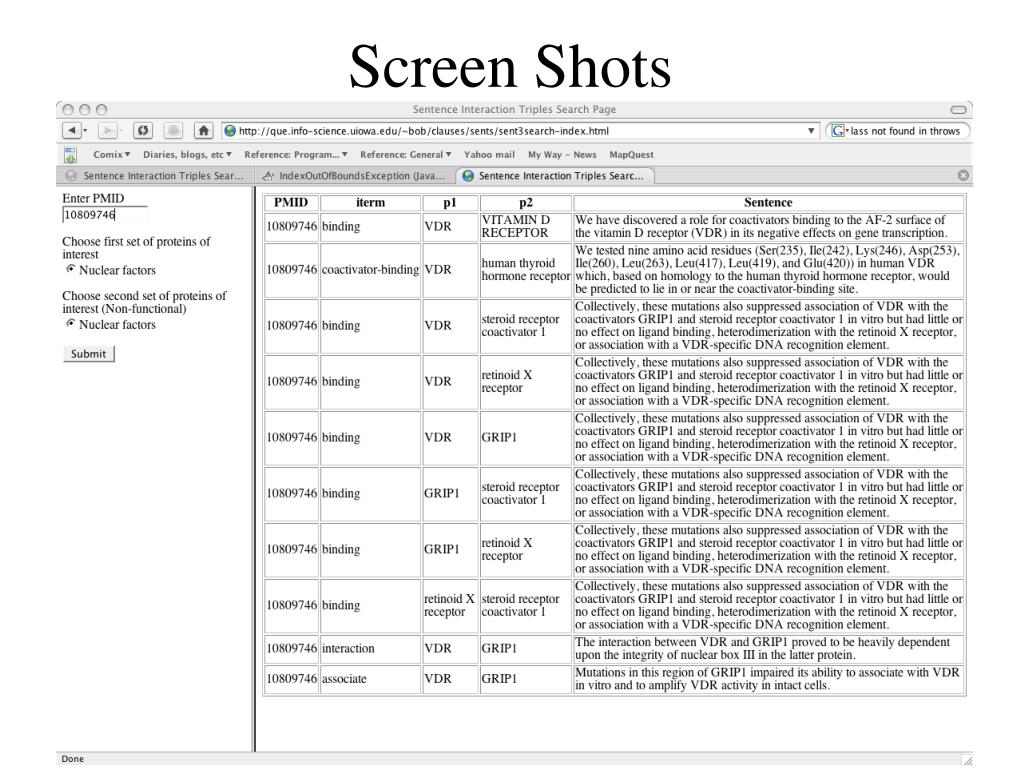Viewport: 1024px width, 768px height.
Task: Click the "coactivator-binding" cell
Action: coord(370,270)
